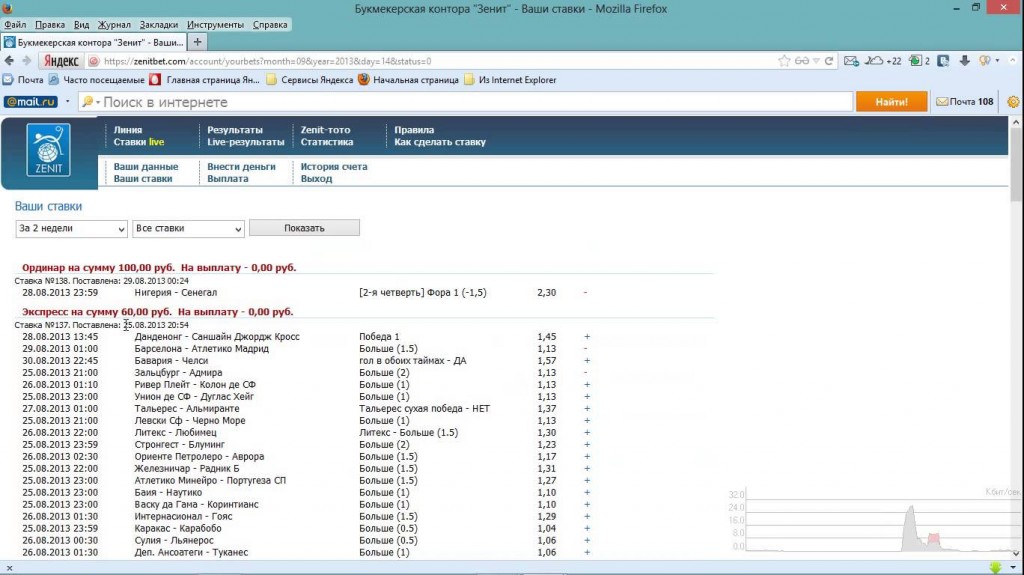The height and width of the screenshot is (575, 1024).
Task: Open the Файл menu
Action: click(15, 25)
